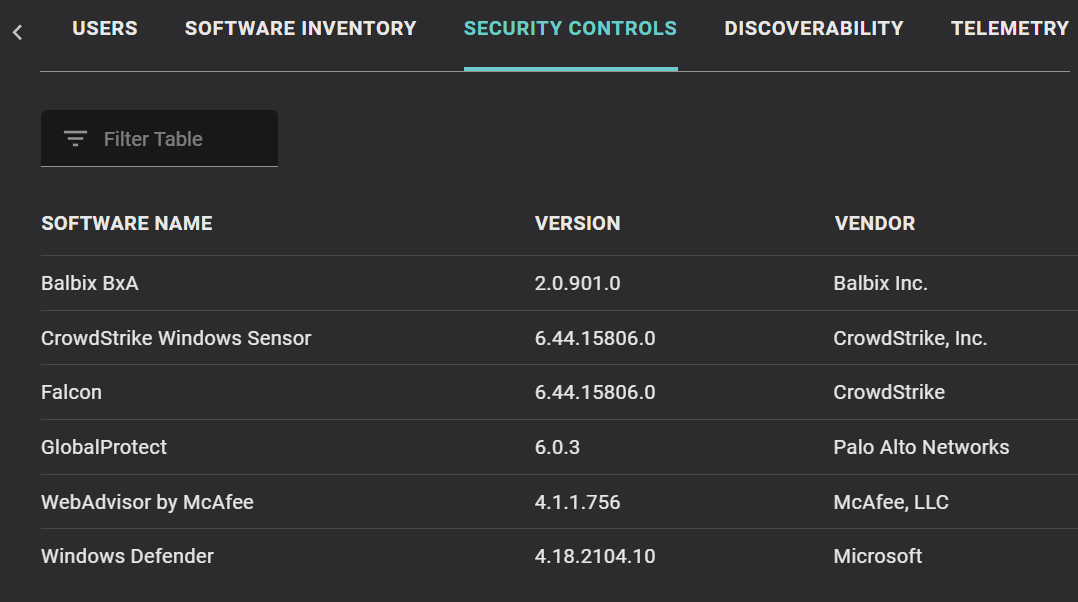
Task: Click vendor CrowdStrike, Inc.
Action: click(x=910, y=338)
